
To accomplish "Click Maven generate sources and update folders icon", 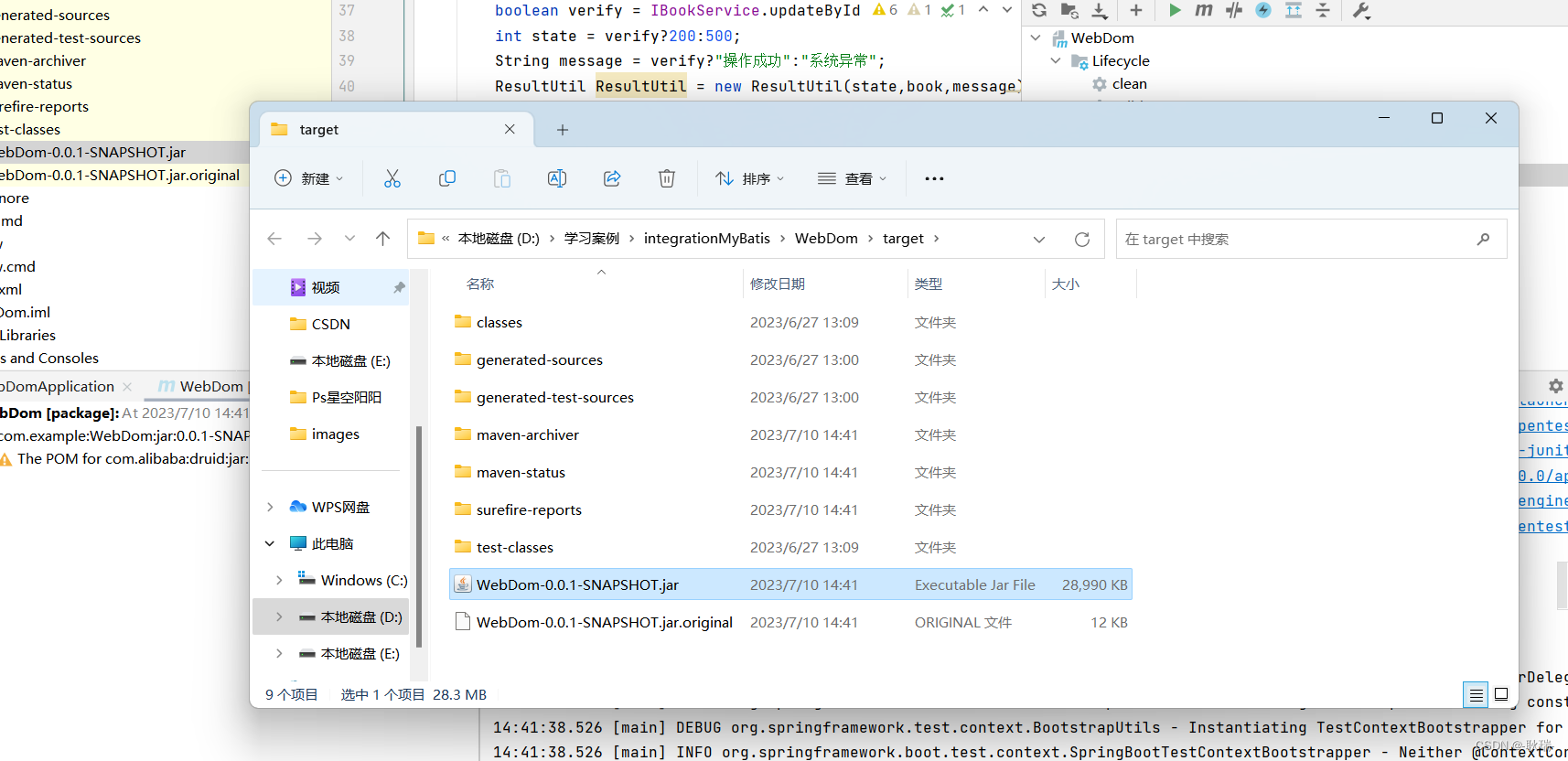I will pos(1069,10).
